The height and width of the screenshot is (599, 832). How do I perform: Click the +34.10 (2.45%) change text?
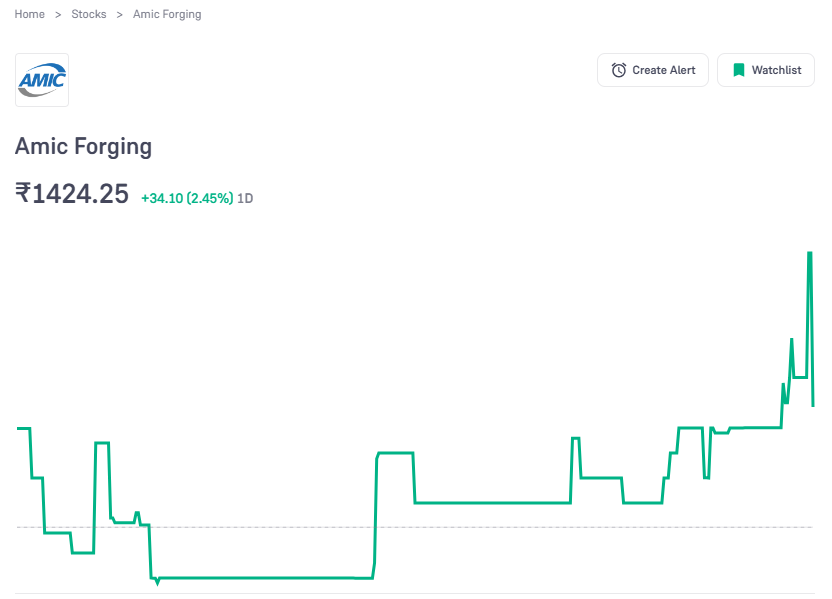[187, 198]
